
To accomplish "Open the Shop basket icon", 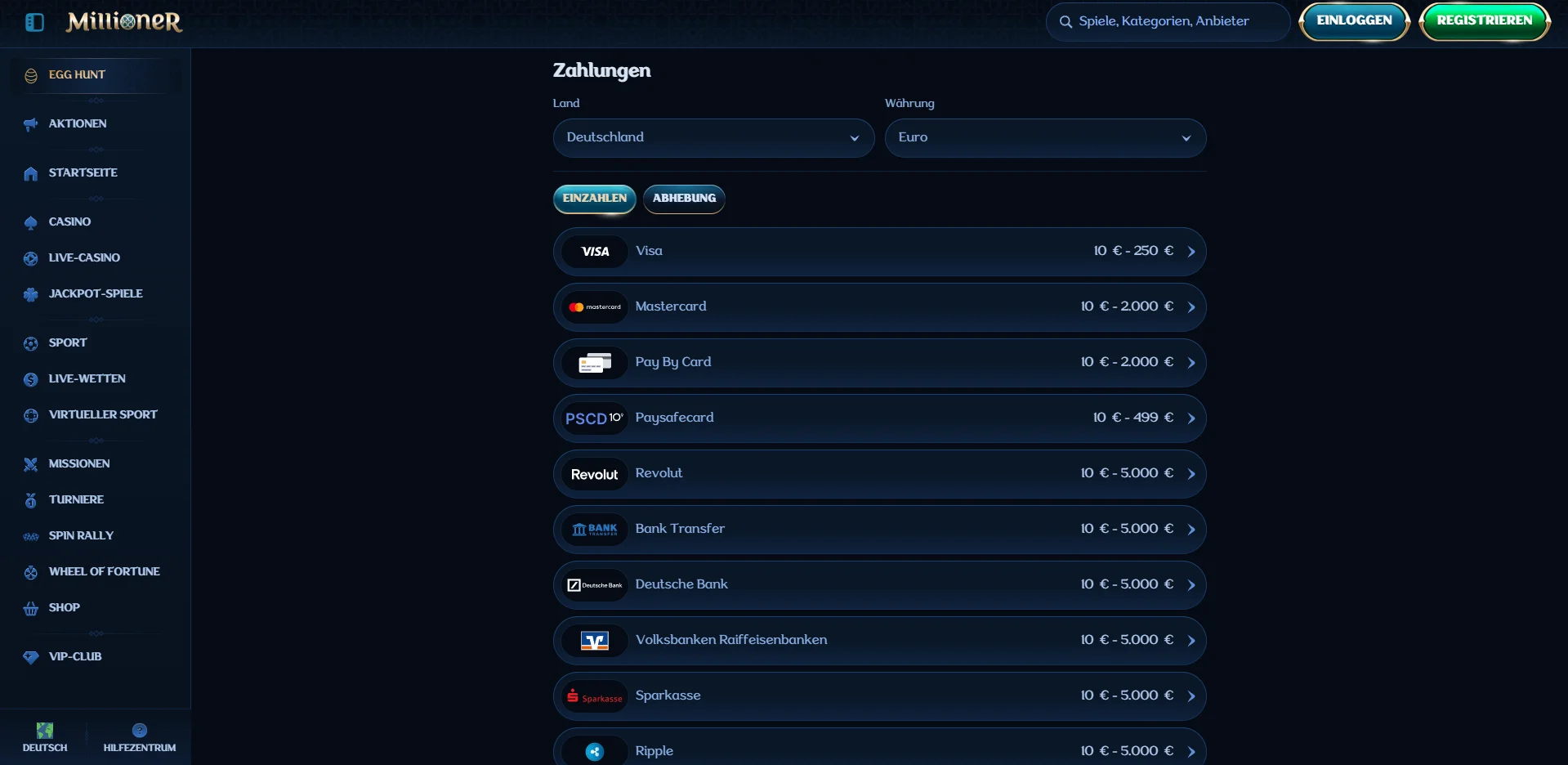I will (31, 608).
